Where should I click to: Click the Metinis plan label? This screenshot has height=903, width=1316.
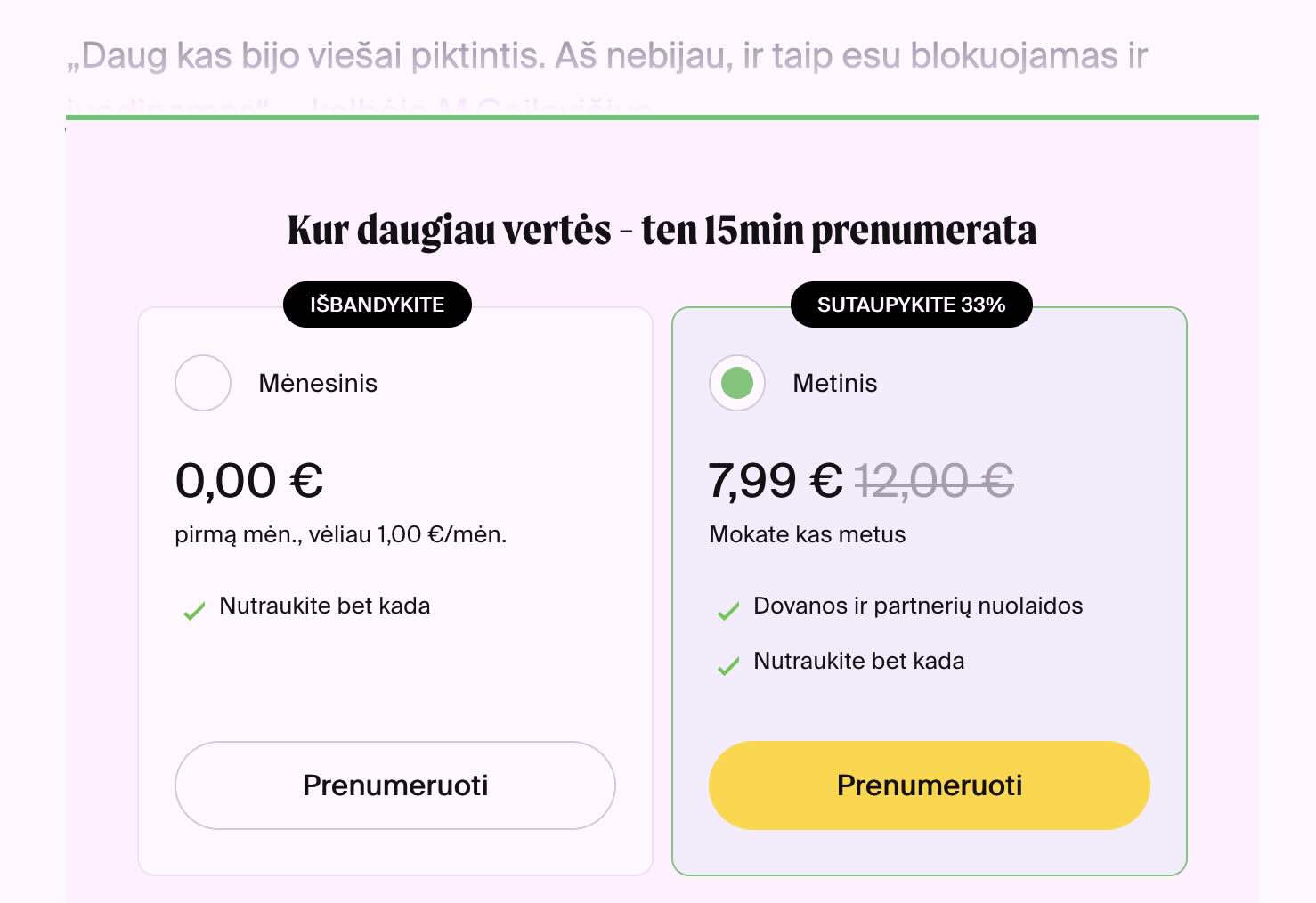tap(835, 384)
